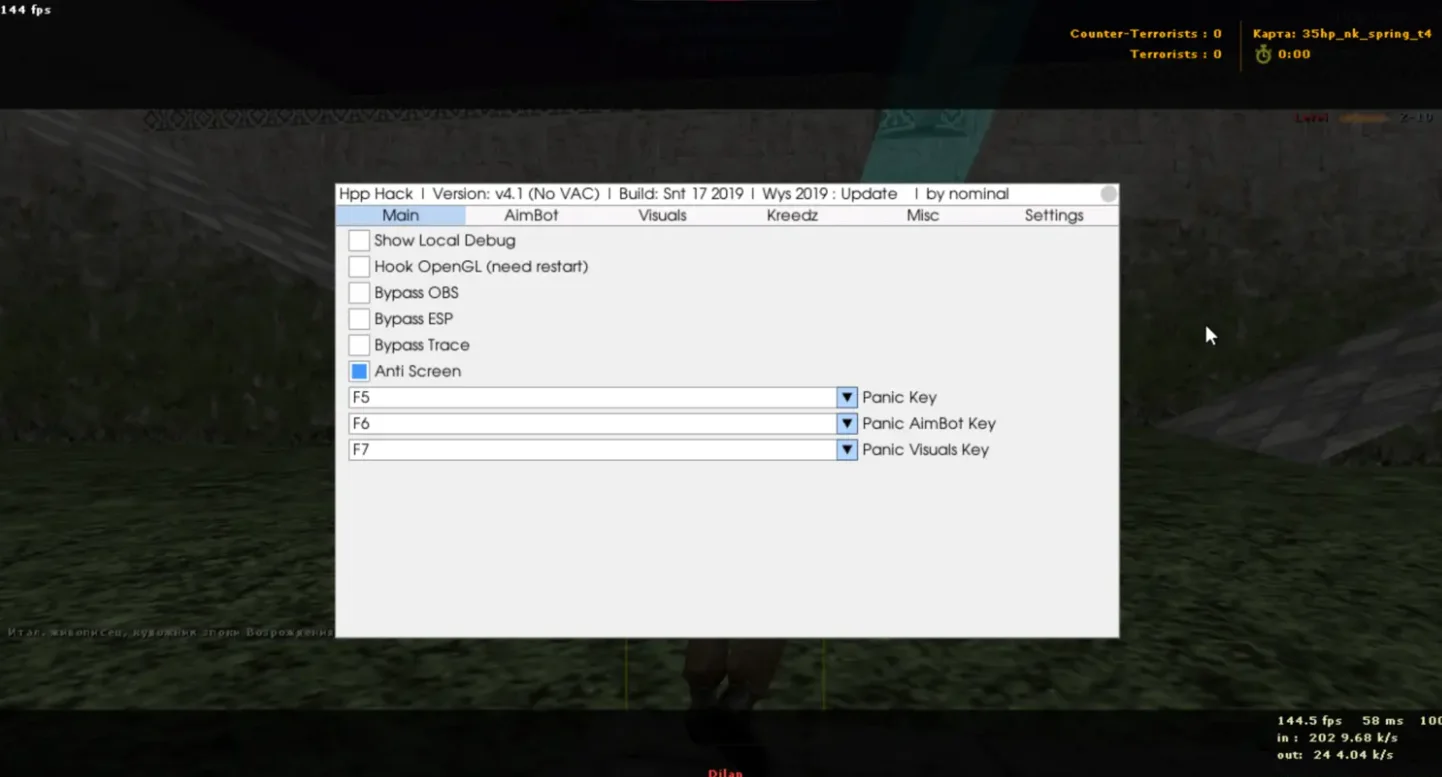Viewport: 1442px width, 777px height.
Task: Click the Hpp Hack window title bar
Action: pos(700,194)
